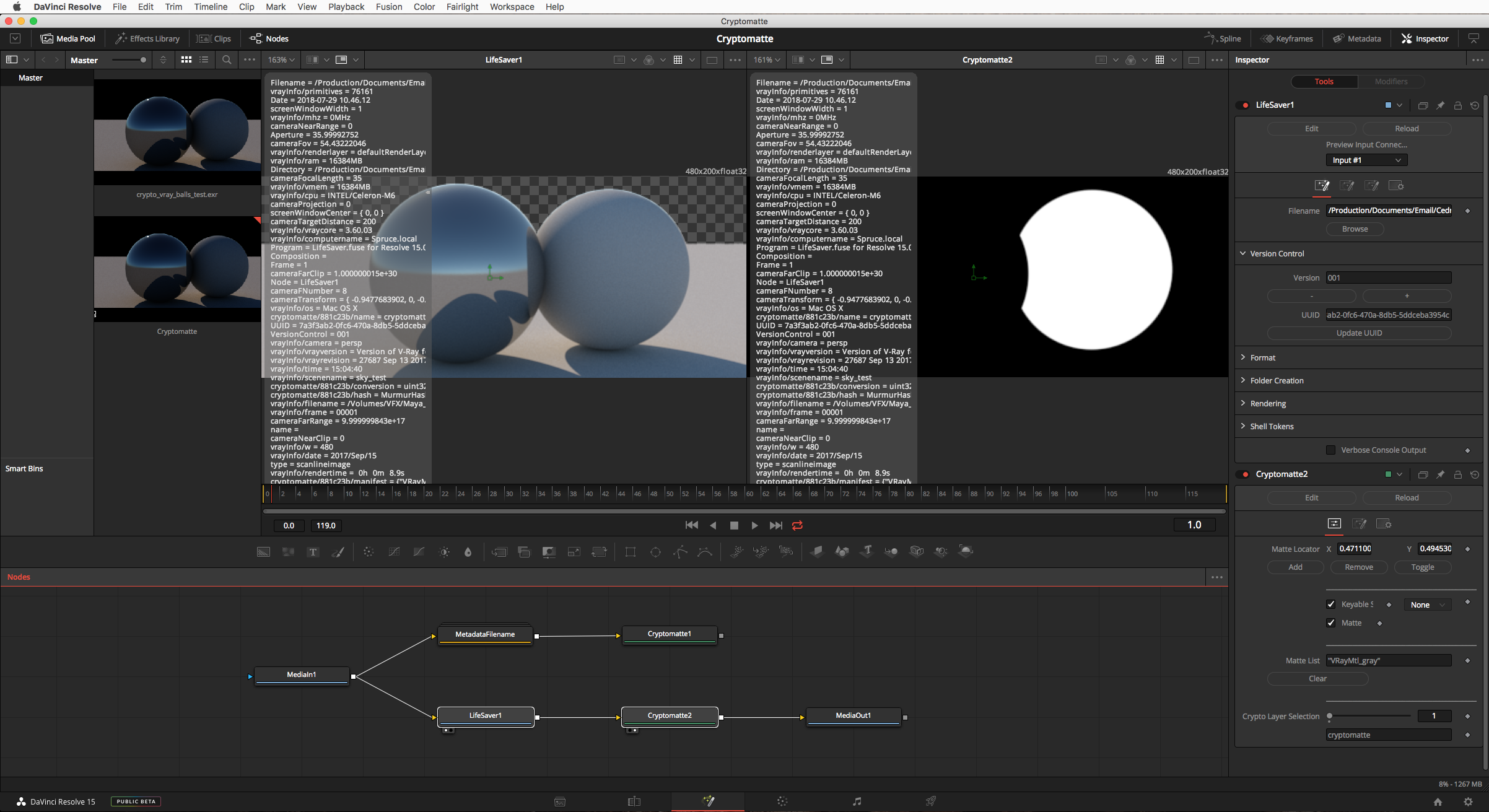Add a Renderer 3D tool icon
This screenshot has height=812, width=1489.
pos(966,551)
